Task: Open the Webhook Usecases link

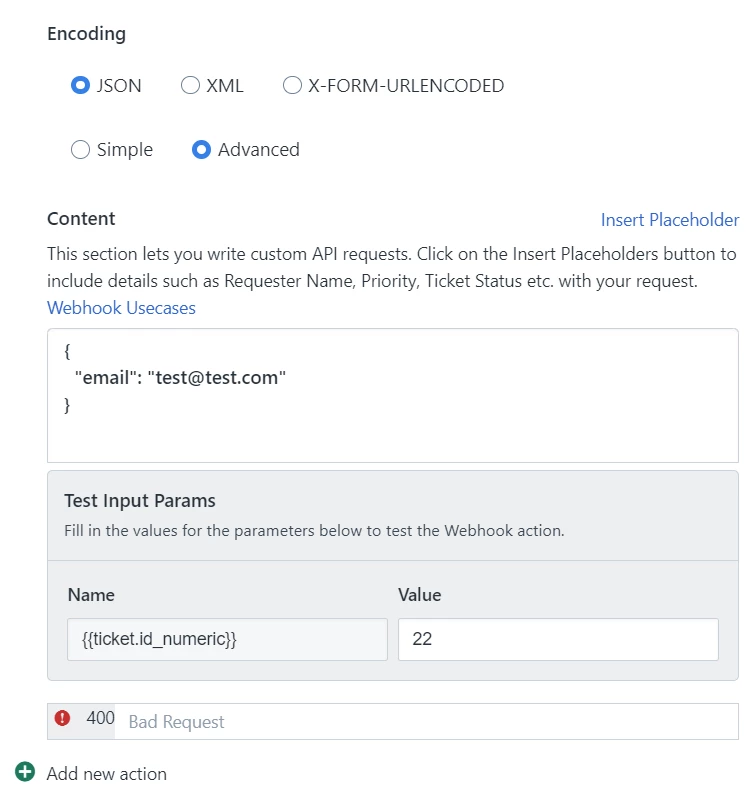Action: tap(121, 308)
